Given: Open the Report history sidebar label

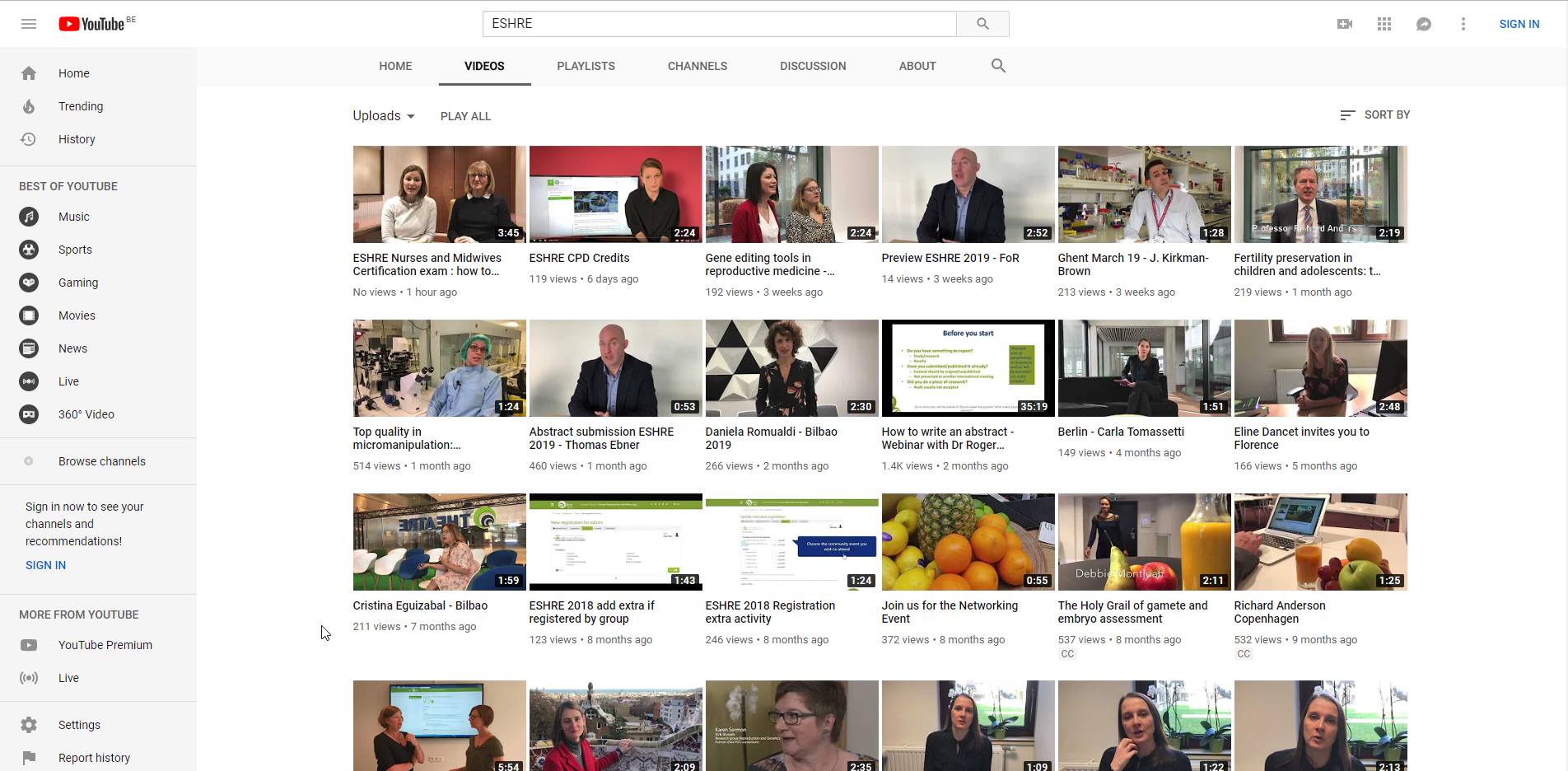Looking at the screenshot, I should pos(94,758).
